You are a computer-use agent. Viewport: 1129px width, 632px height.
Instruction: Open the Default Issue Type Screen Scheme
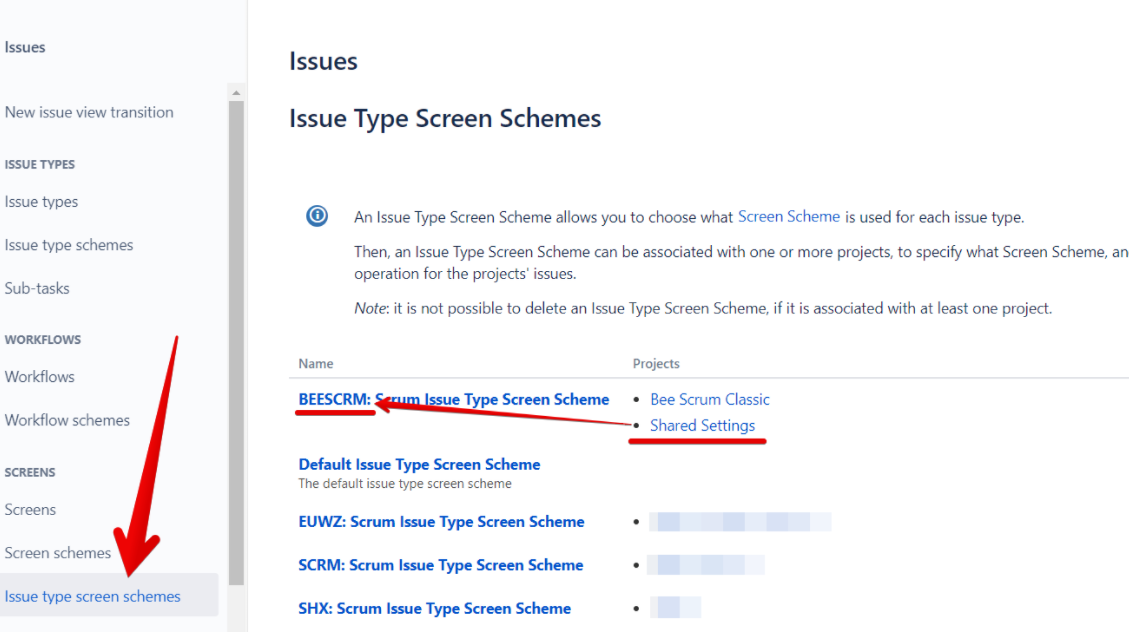pos(419,464)
